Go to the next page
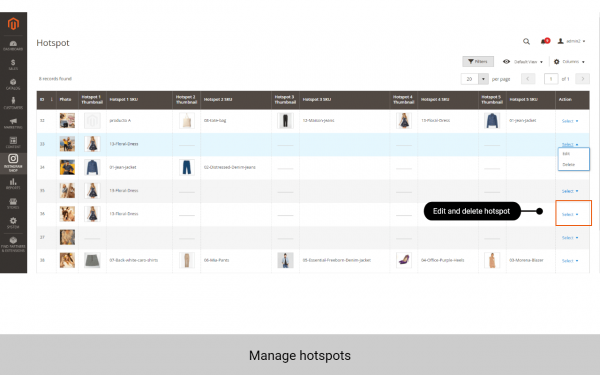This screenshot has width=600, height=375. 582,79
